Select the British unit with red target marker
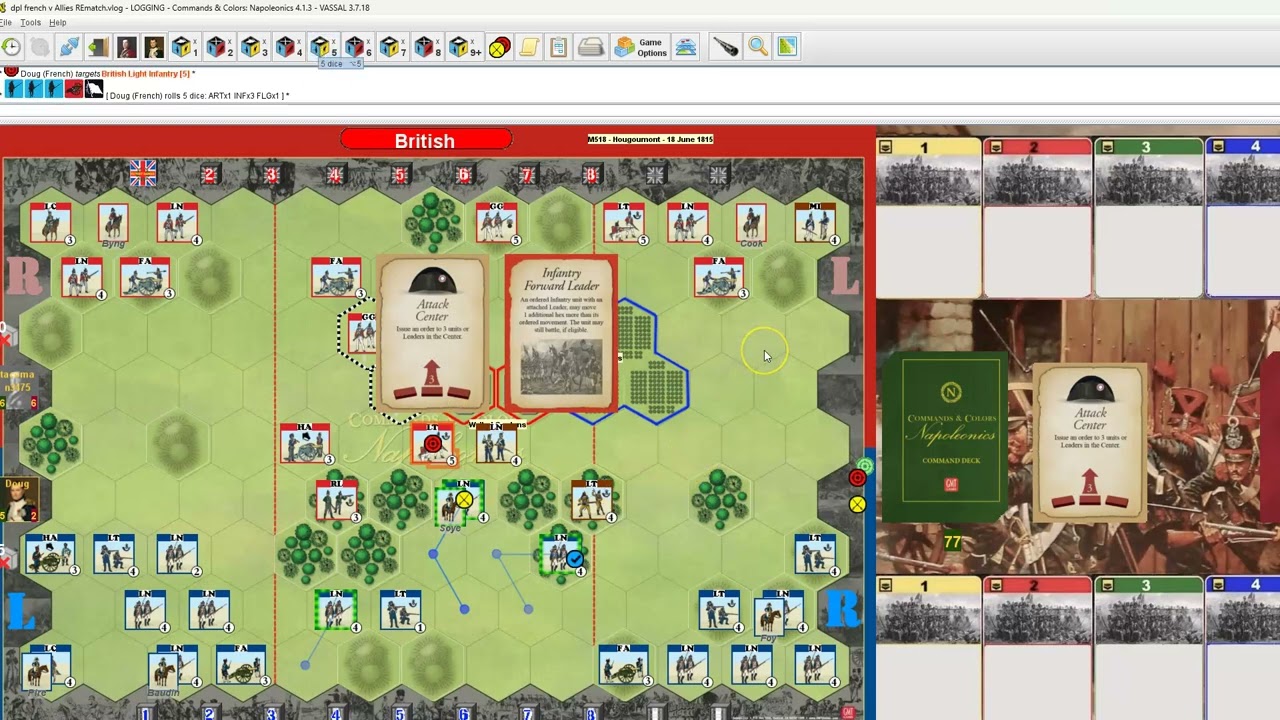The width and height of the screenshot is (1280, 720). tap(433, 444)
